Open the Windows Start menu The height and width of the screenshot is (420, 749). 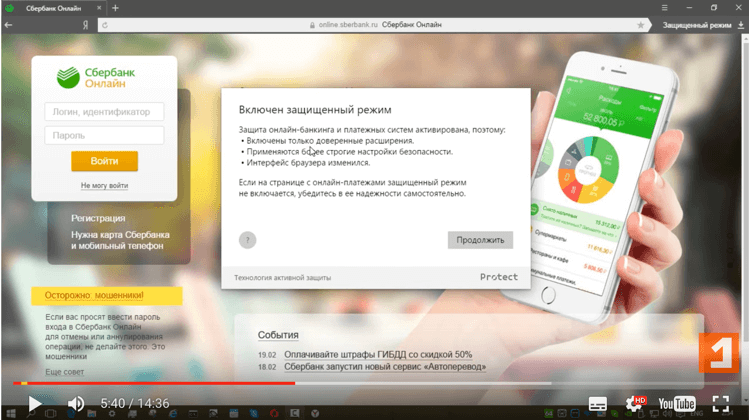[x=11, y=413]
